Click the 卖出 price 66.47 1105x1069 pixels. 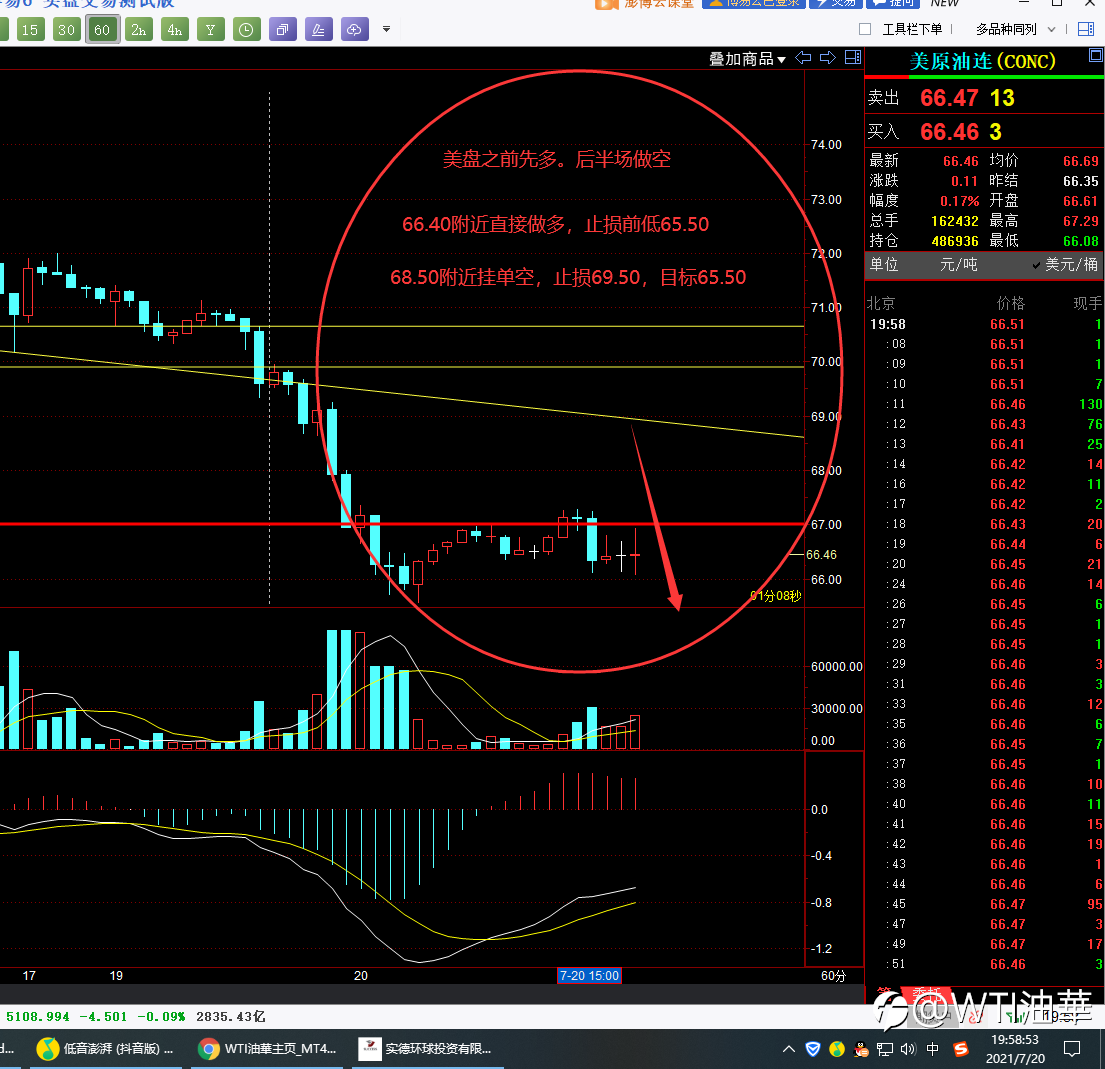(x=949, y=98)
